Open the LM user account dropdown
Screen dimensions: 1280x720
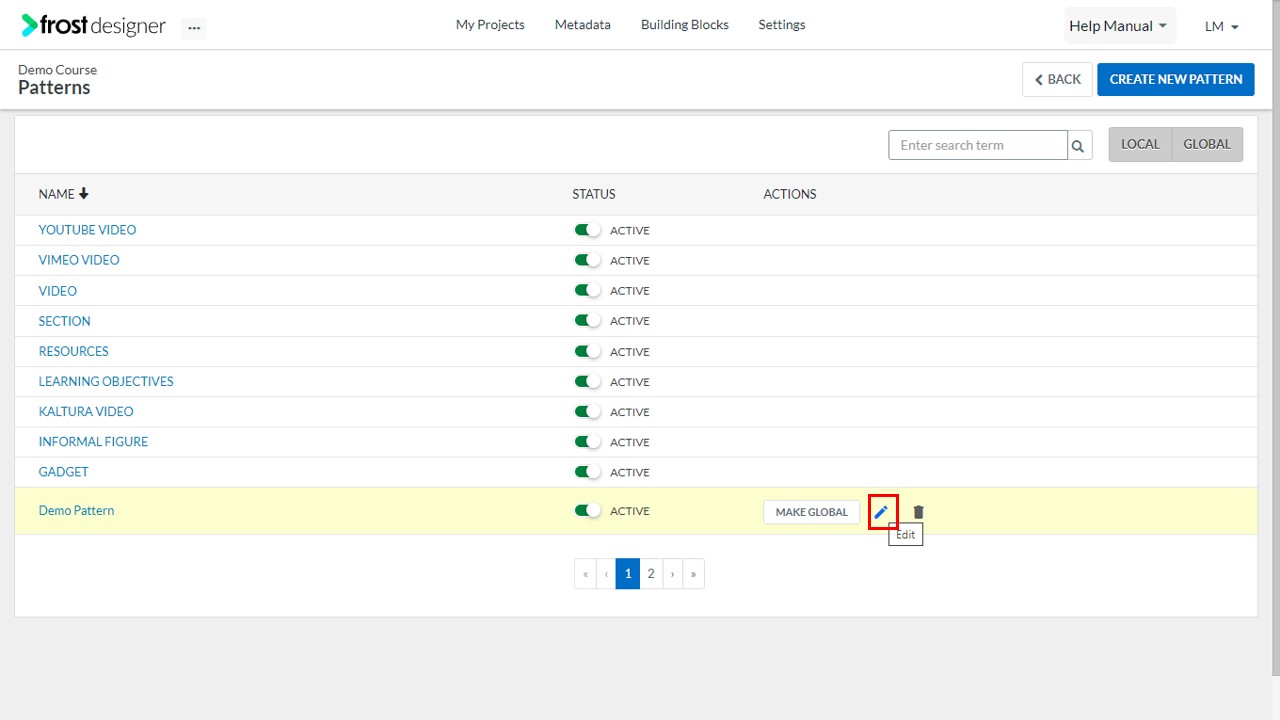[x=1221, y=27]
